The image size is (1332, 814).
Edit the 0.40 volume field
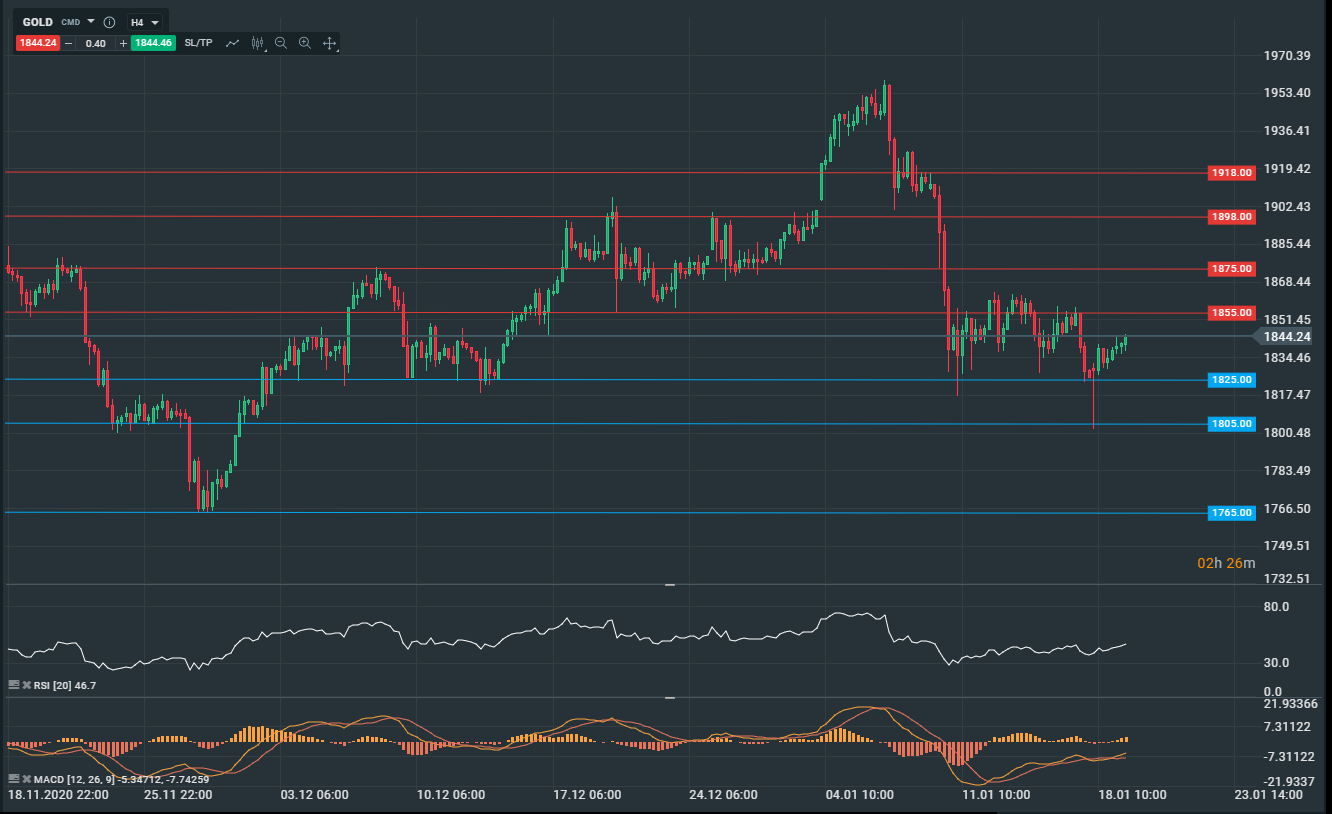coord(96,43)
